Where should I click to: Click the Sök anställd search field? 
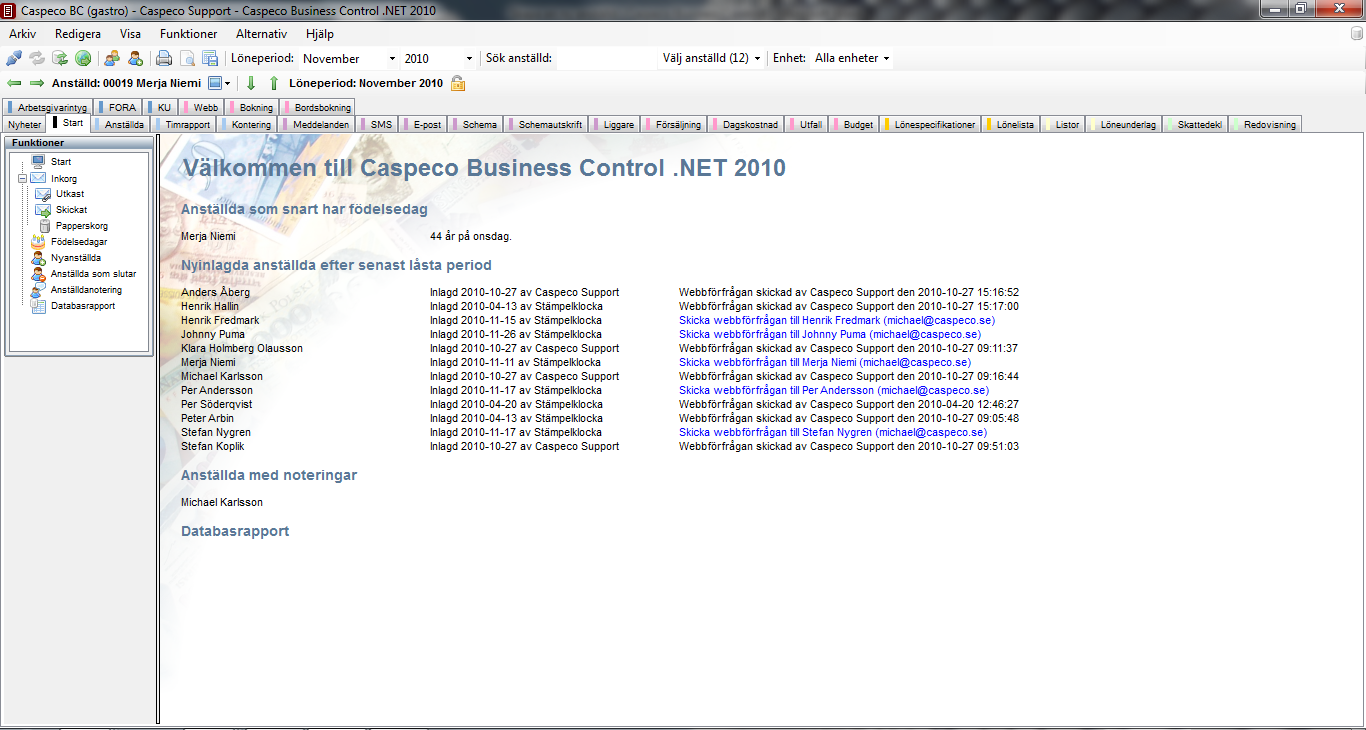tap(604, 58)
